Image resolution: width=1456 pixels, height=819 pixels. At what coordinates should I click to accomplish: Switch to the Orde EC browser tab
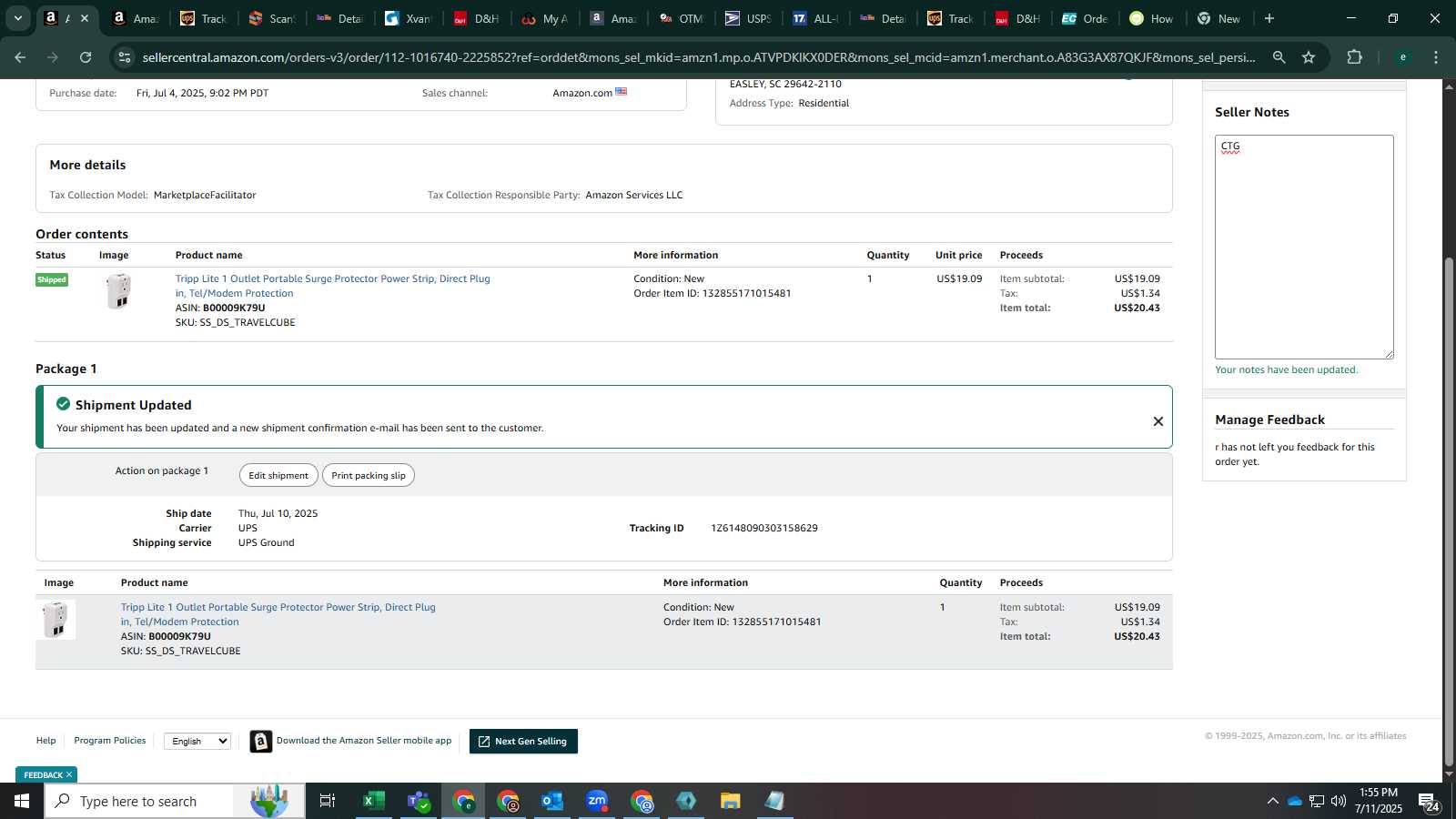[x=1085, y=18]
